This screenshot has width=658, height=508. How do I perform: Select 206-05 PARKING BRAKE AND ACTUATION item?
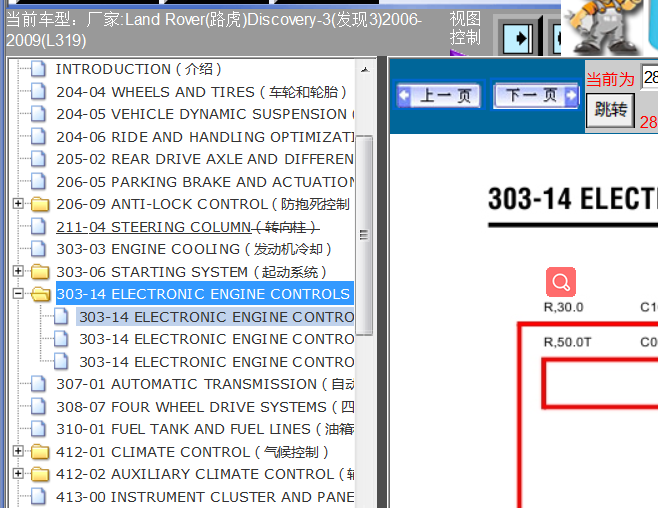click(x=205, y=182)
